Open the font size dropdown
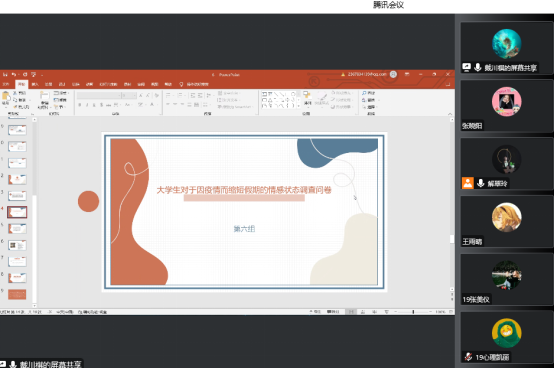This screenshot has height=368, width=554. [x=129, y=96]
